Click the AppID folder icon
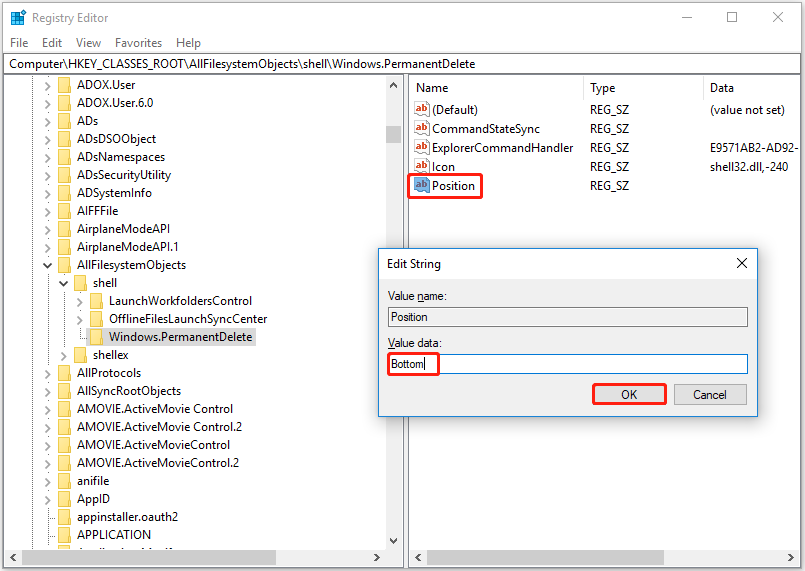Screen dimensions: 805x571 pos(65,499)
